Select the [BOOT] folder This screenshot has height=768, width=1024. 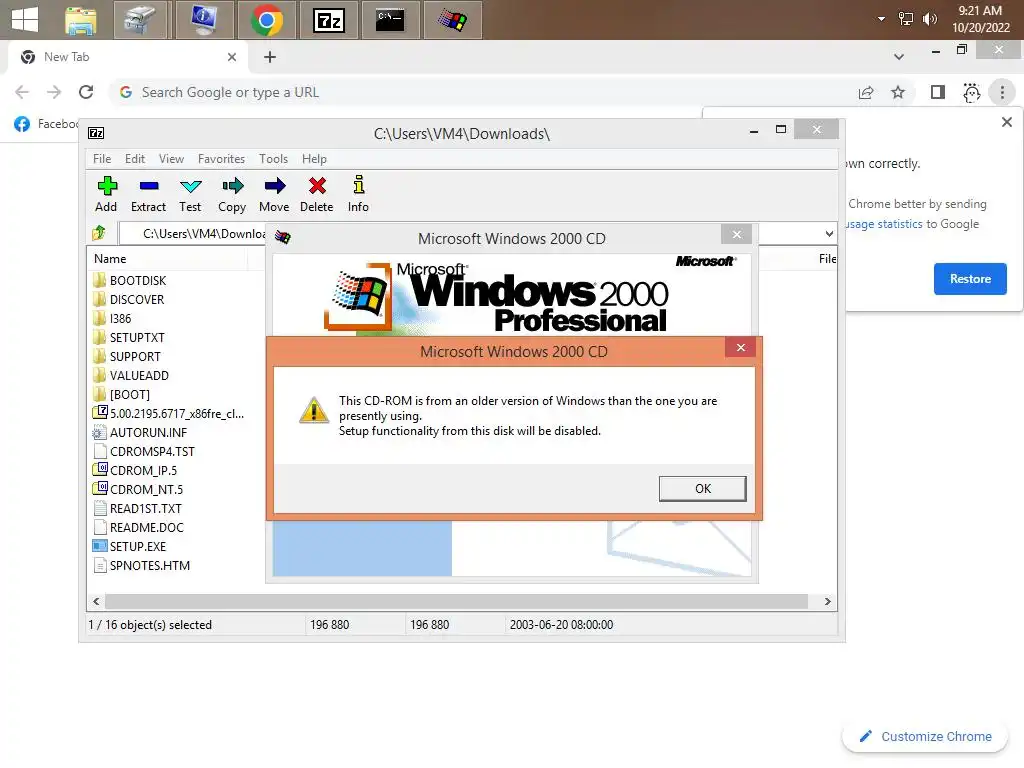coord(121,394)
